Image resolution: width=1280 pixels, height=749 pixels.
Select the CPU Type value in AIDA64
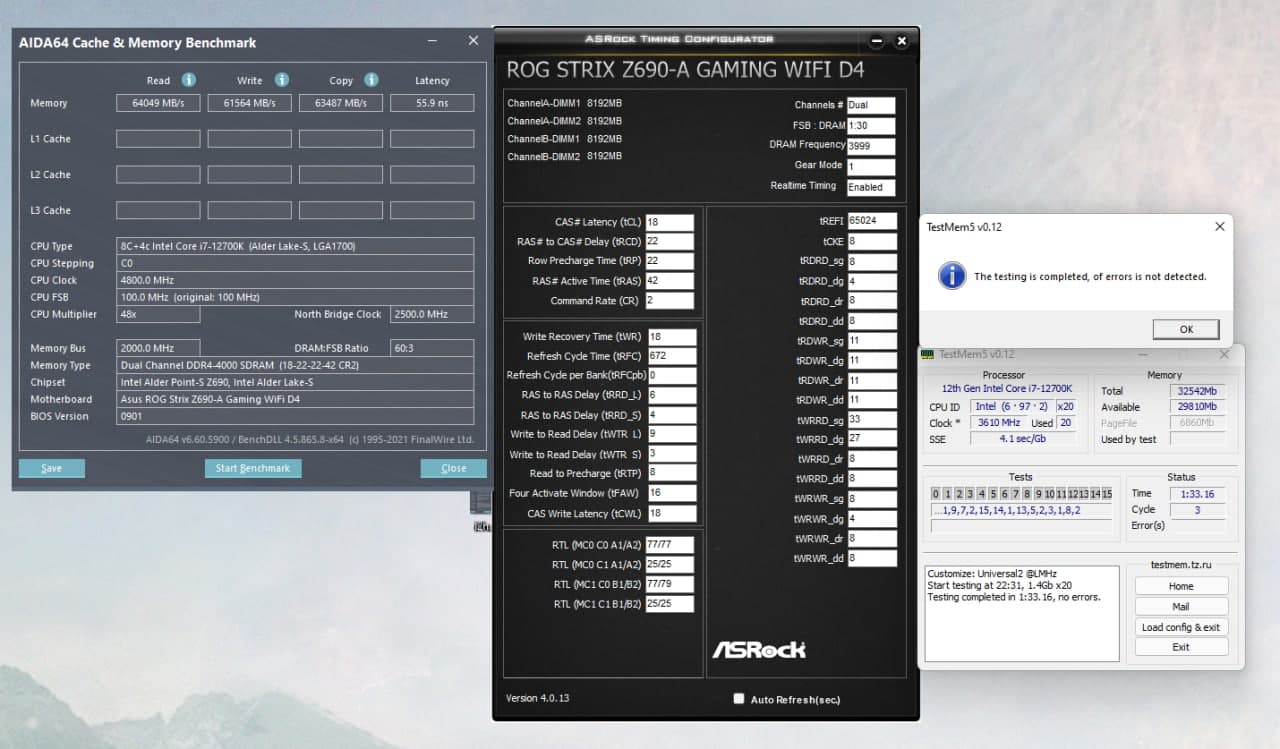pos(295,246)
